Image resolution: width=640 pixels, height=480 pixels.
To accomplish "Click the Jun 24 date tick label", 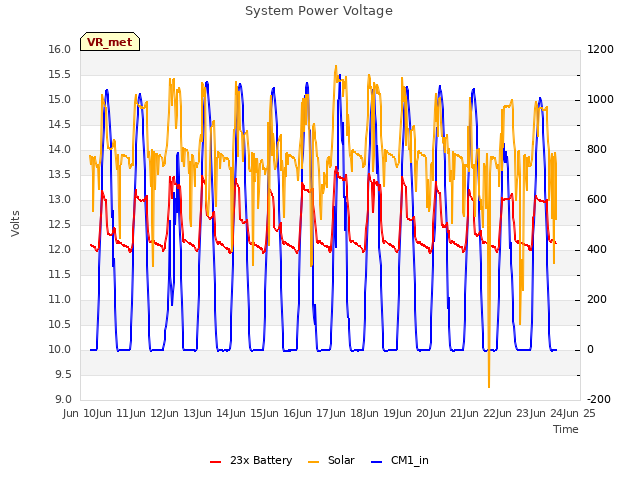I will [x=548, y=413].
